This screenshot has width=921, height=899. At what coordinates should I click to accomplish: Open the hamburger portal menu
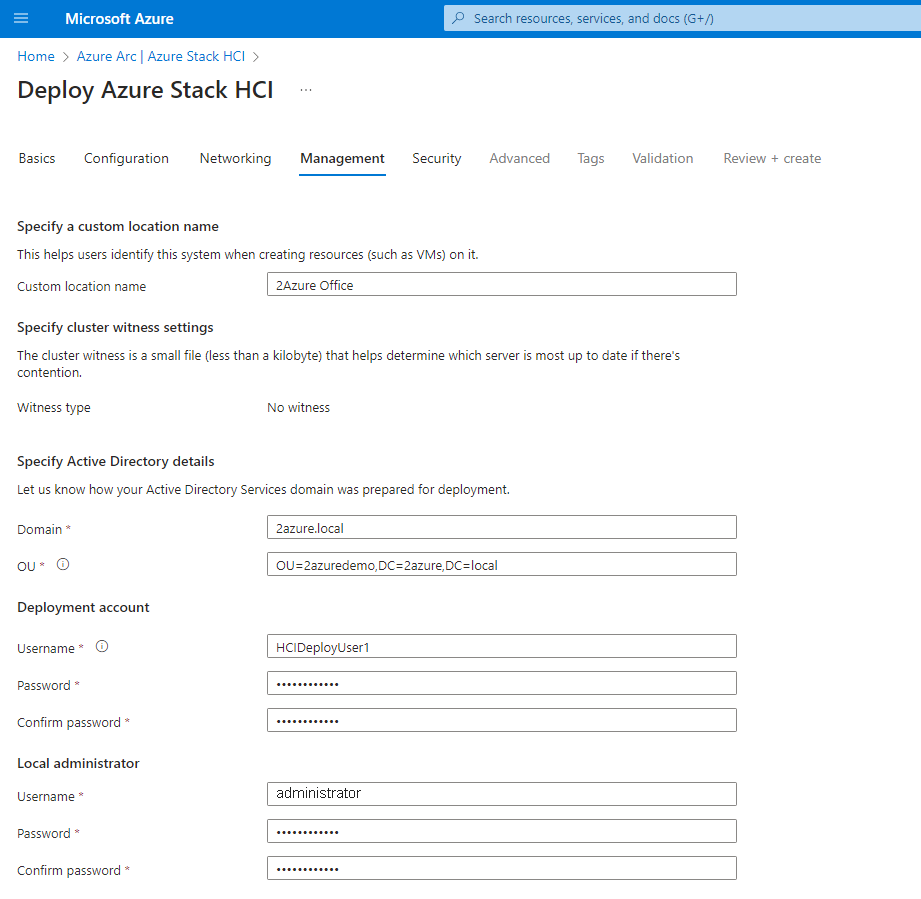21,19
